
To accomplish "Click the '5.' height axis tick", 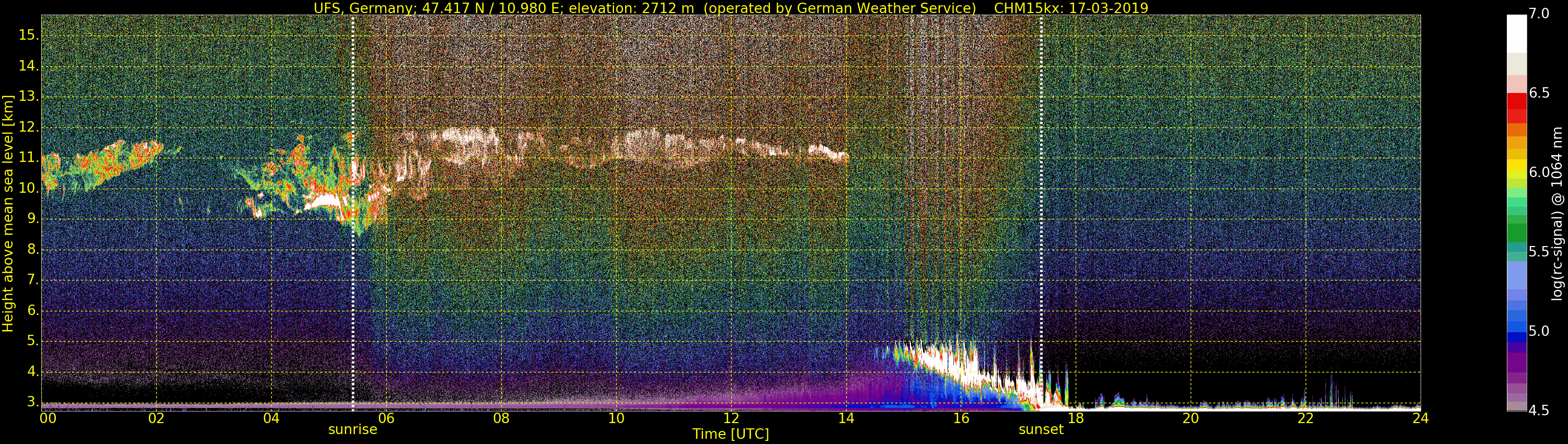I will coord(33,341).
